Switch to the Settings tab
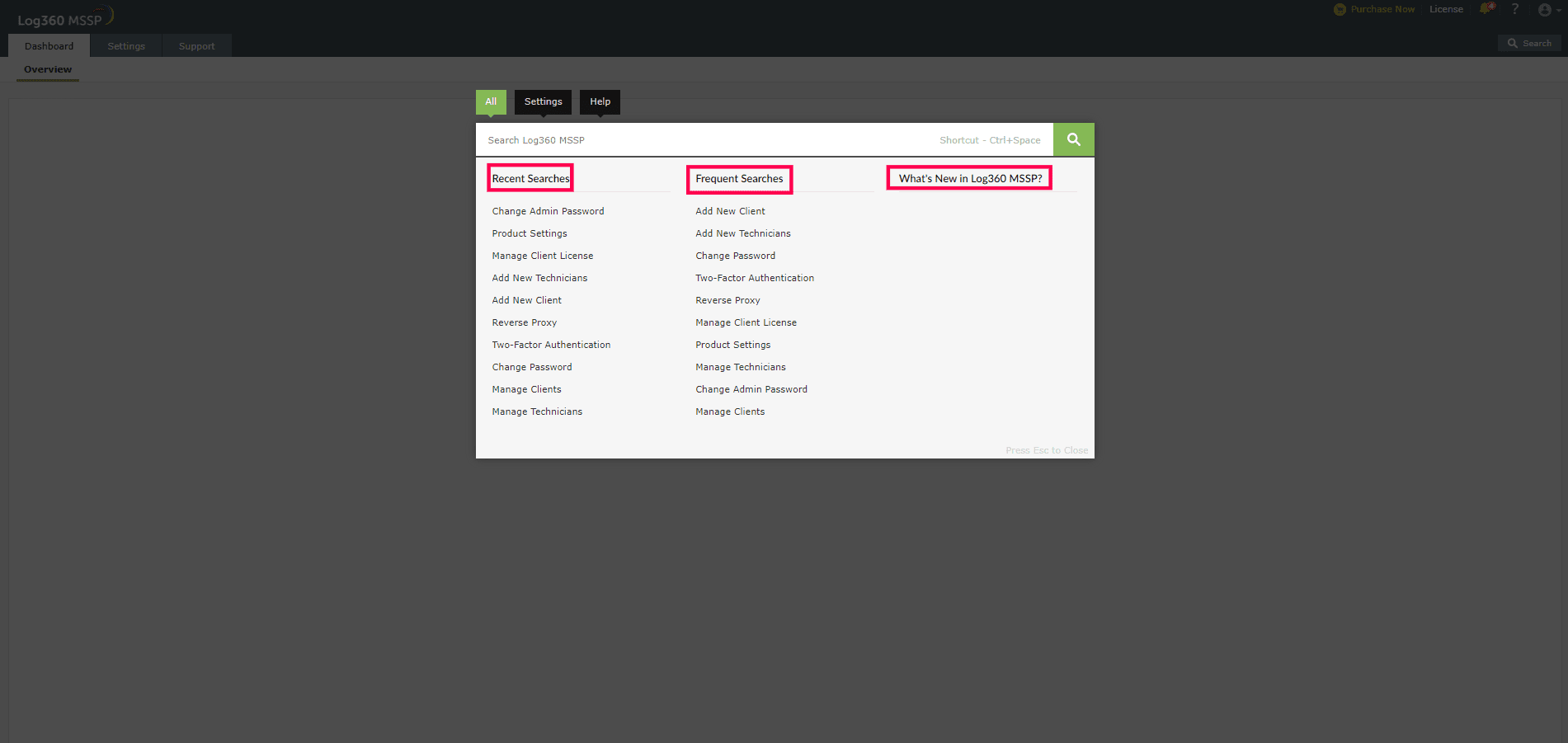 point(125,45)
